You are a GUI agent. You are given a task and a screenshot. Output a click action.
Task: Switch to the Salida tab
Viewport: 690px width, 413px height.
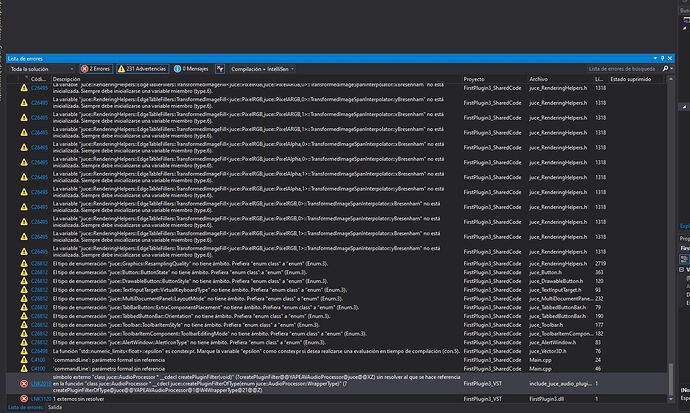coord(55,407)
